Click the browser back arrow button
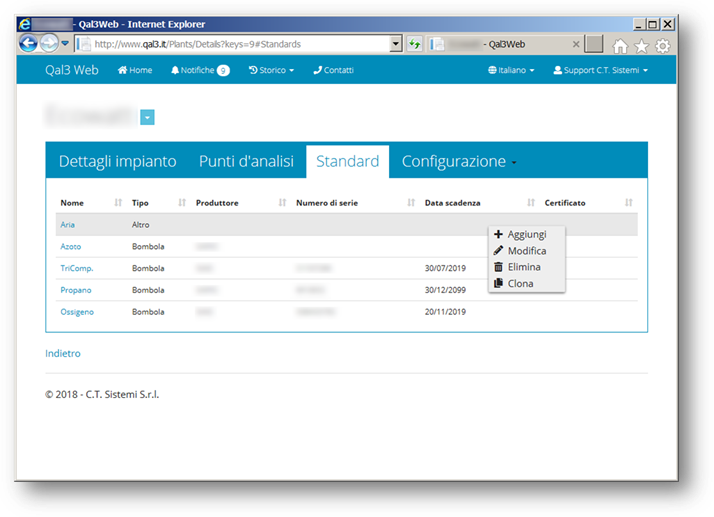 (30, 44)
